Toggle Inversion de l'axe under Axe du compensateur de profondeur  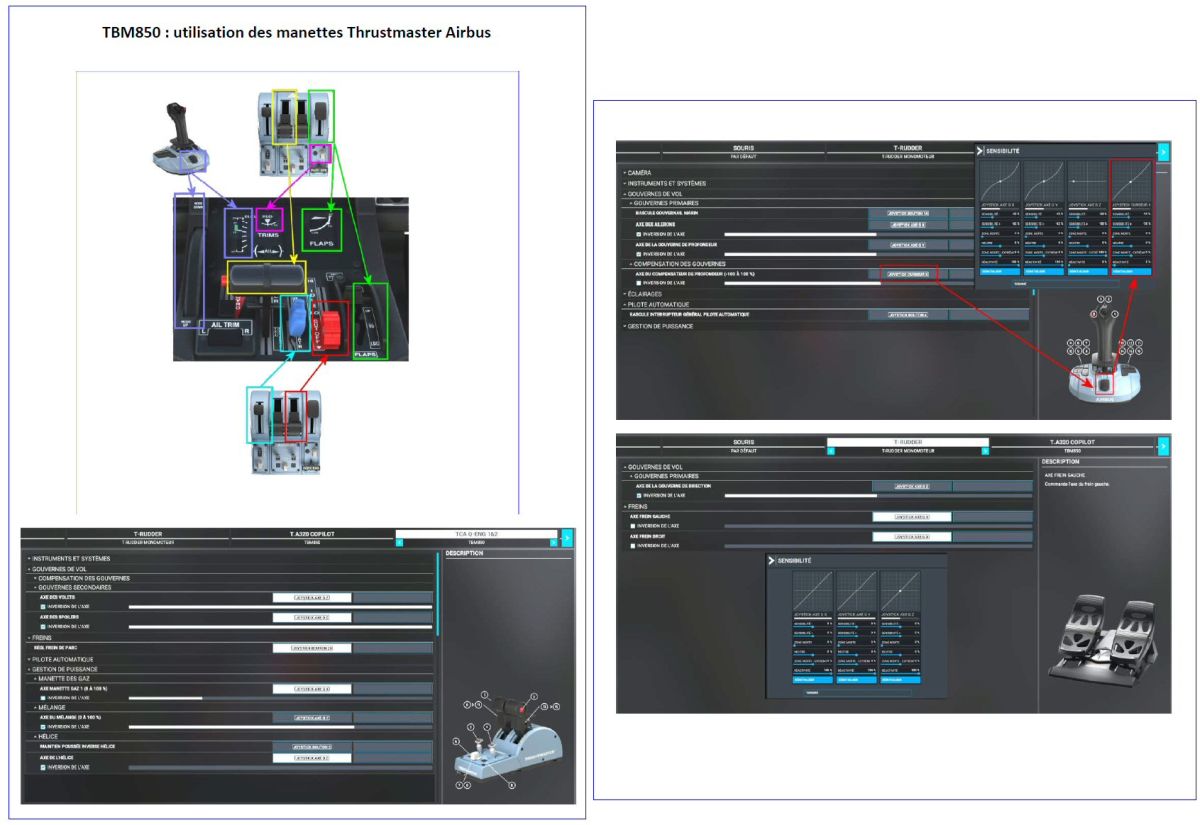[639, 283]
